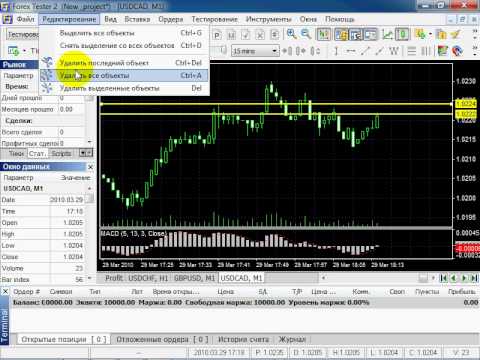Expand the upper toolbar overflow chevron
The height and width of the screenshot is (360, 480).
point(475,34)
